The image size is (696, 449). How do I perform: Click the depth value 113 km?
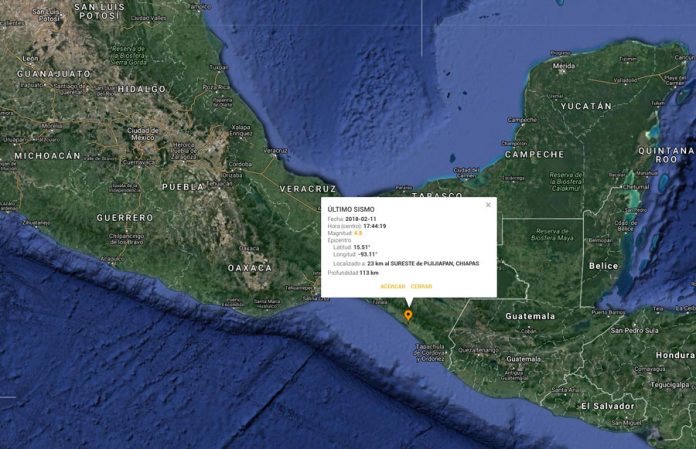point(369,273)
